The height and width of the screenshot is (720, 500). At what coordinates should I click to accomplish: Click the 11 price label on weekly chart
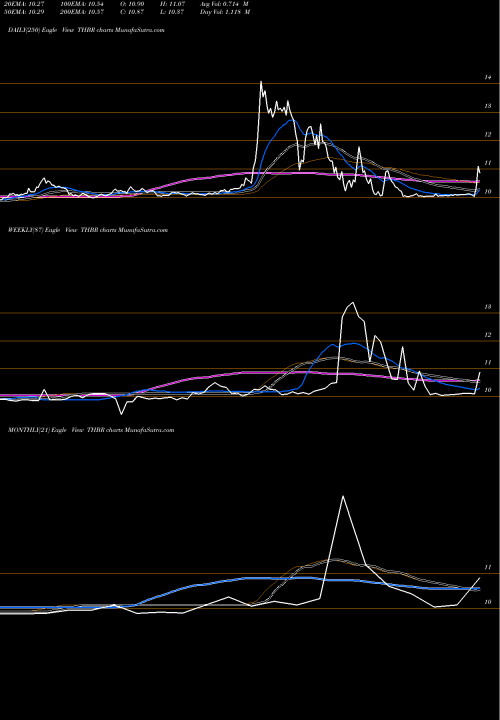point(488,362)
